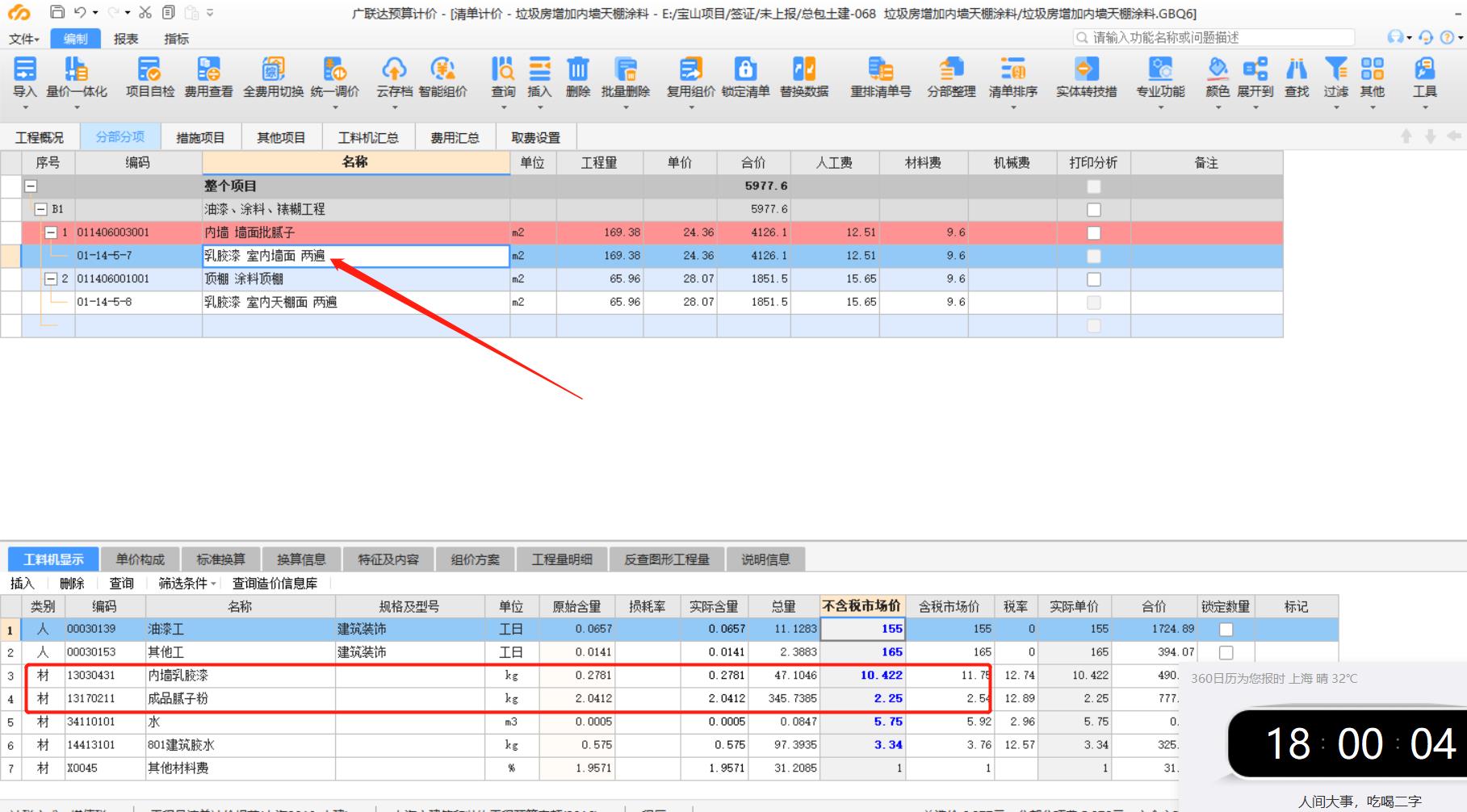Click 重排清单号 renumber icon

[880, 69]
